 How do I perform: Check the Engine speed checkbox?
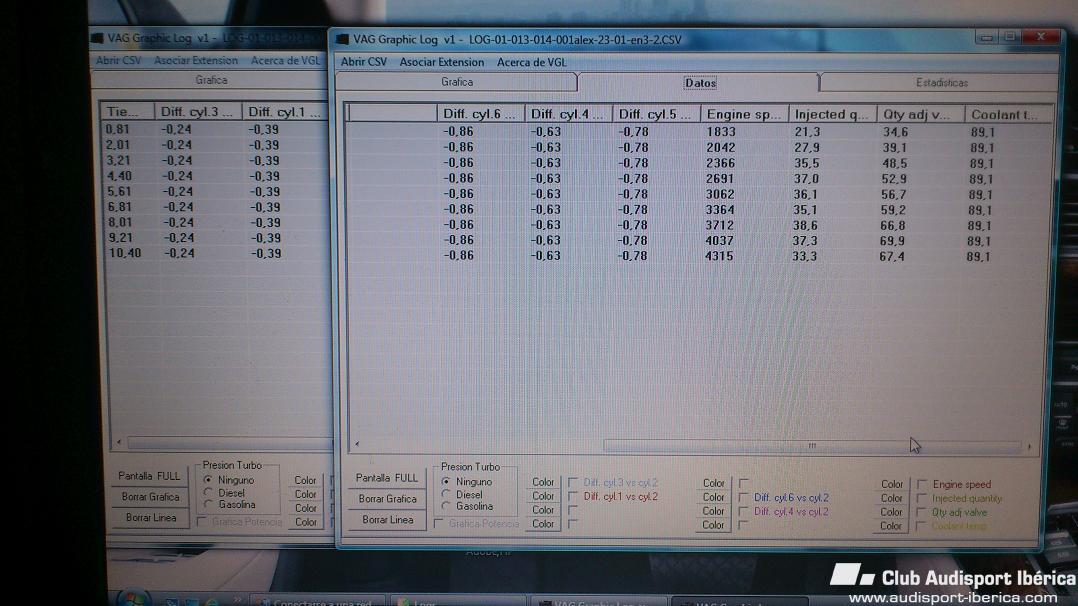point(922,484)
